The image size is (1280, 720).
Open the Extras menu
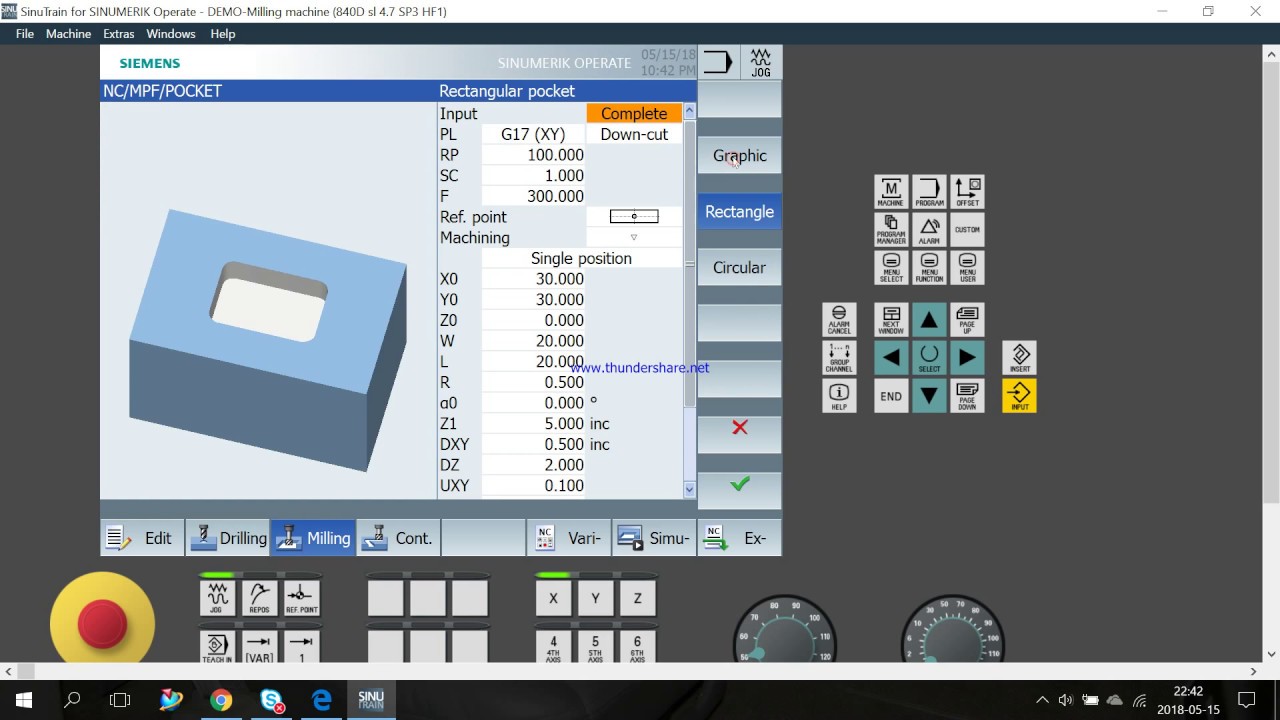(119, 34)
